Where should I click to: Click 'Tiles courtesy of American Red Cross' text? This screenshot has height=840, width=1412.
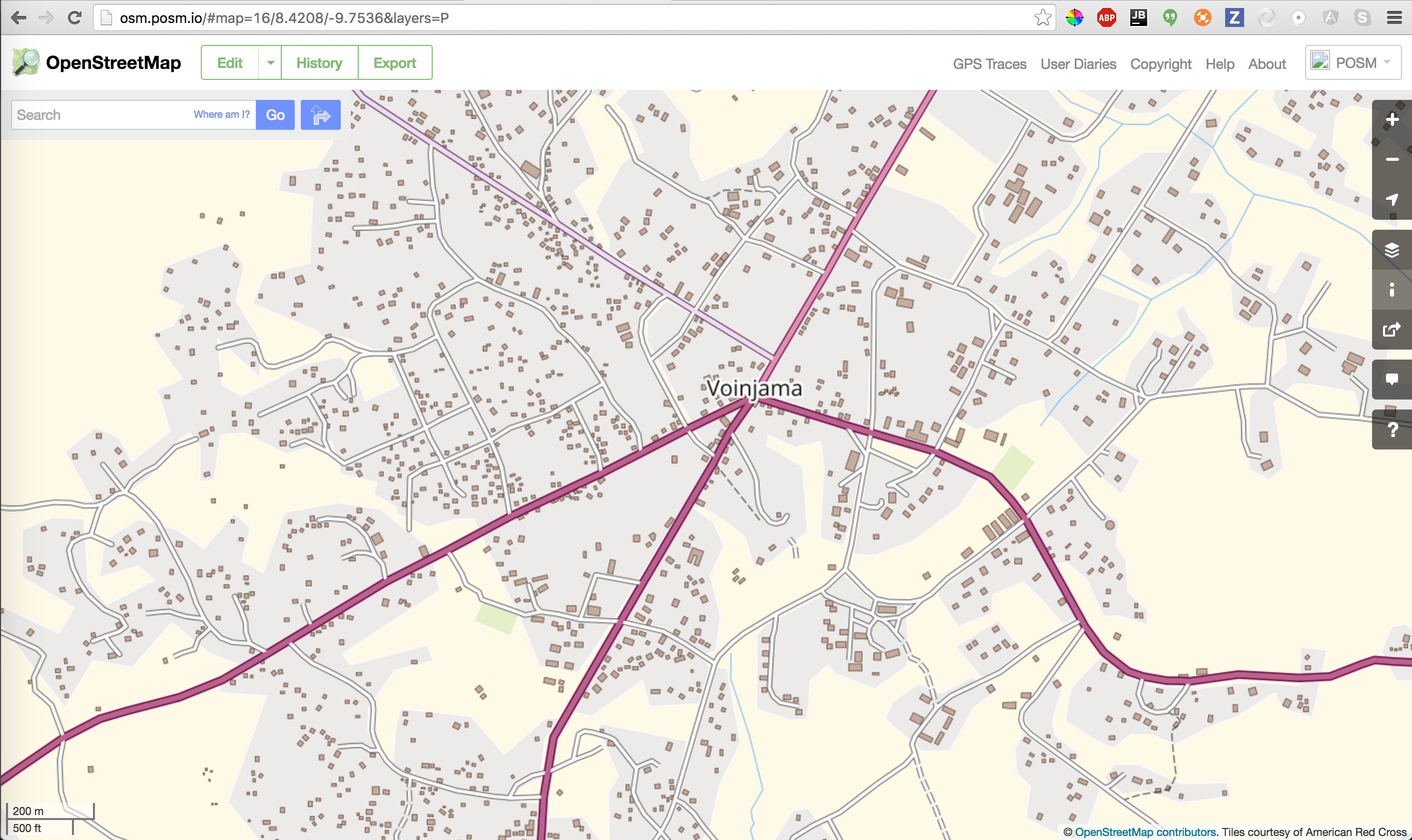(1314, 832)
